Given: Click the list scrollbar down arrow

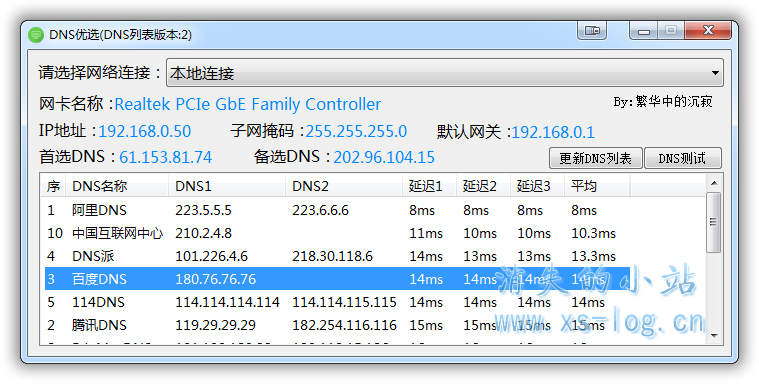Looking at the screenshot, I should pyautogui.click(x=713, y=335).
